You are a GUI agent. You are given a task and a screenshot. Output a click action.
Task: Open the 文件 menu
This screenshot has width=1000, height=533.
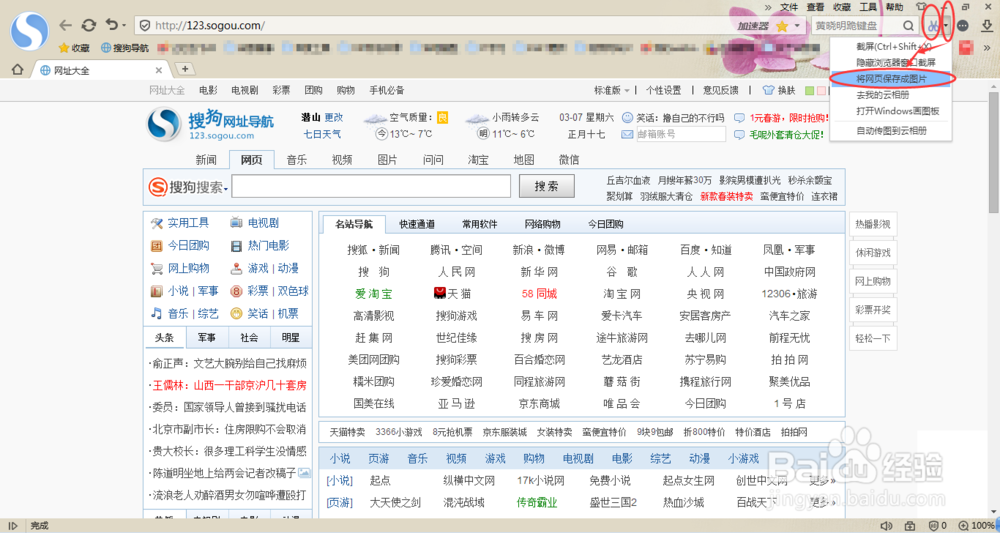789,7
